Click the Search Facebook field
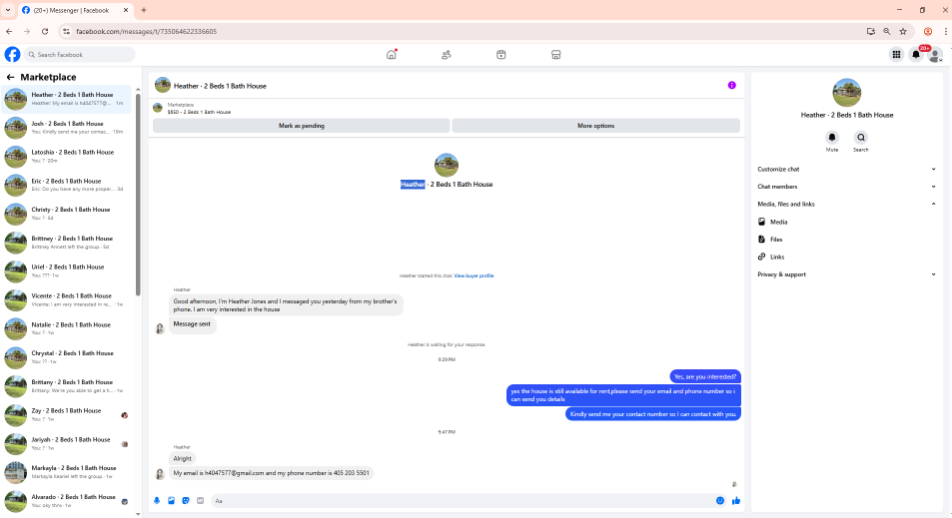The image size is (952, 518). click(80, 55)
